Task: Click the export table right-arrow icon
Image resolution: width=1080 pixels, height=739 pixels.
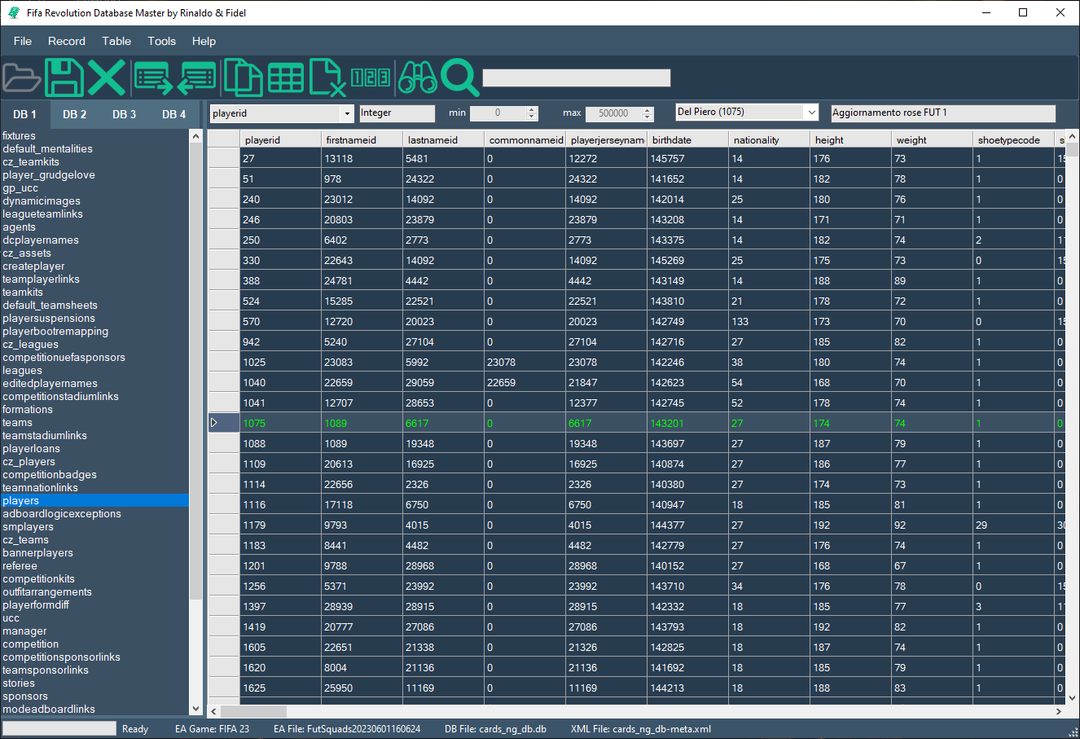Action: (153, 77)
